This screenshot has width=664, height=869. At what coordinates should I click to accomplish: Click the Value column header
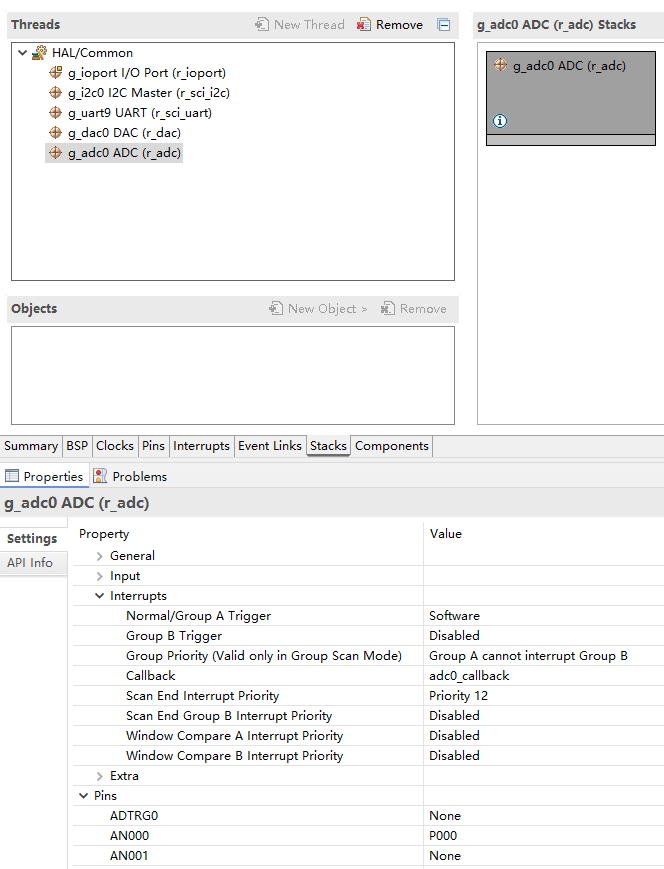(x=446, y=534)
